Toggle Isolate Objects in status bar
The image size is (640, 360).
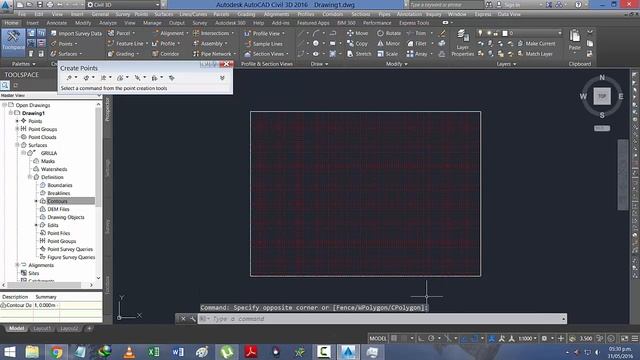click(611, 338)
